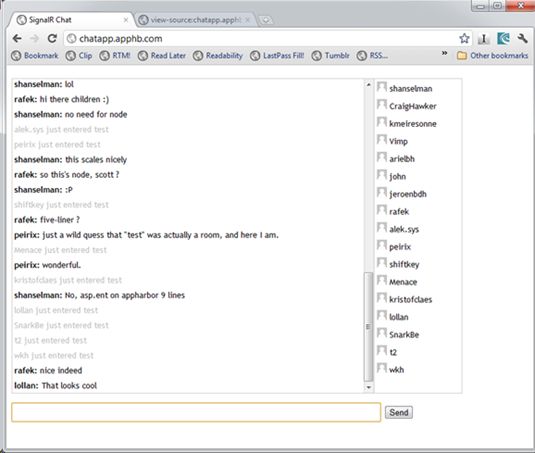Click message about asp.net on appharbor 9 lines

click(x=99, y=295)
